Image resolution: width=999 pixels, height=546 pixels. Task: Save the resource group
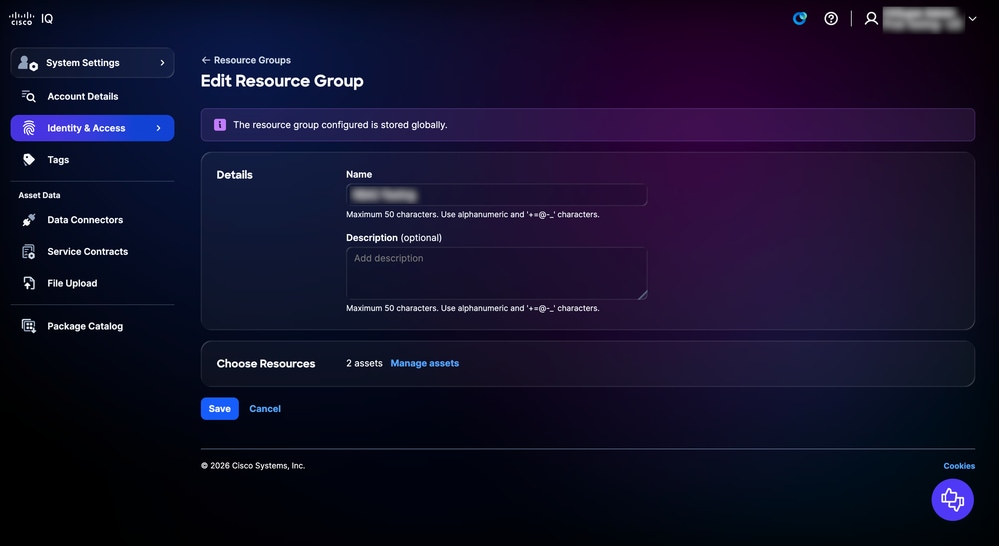click(220, 409)
